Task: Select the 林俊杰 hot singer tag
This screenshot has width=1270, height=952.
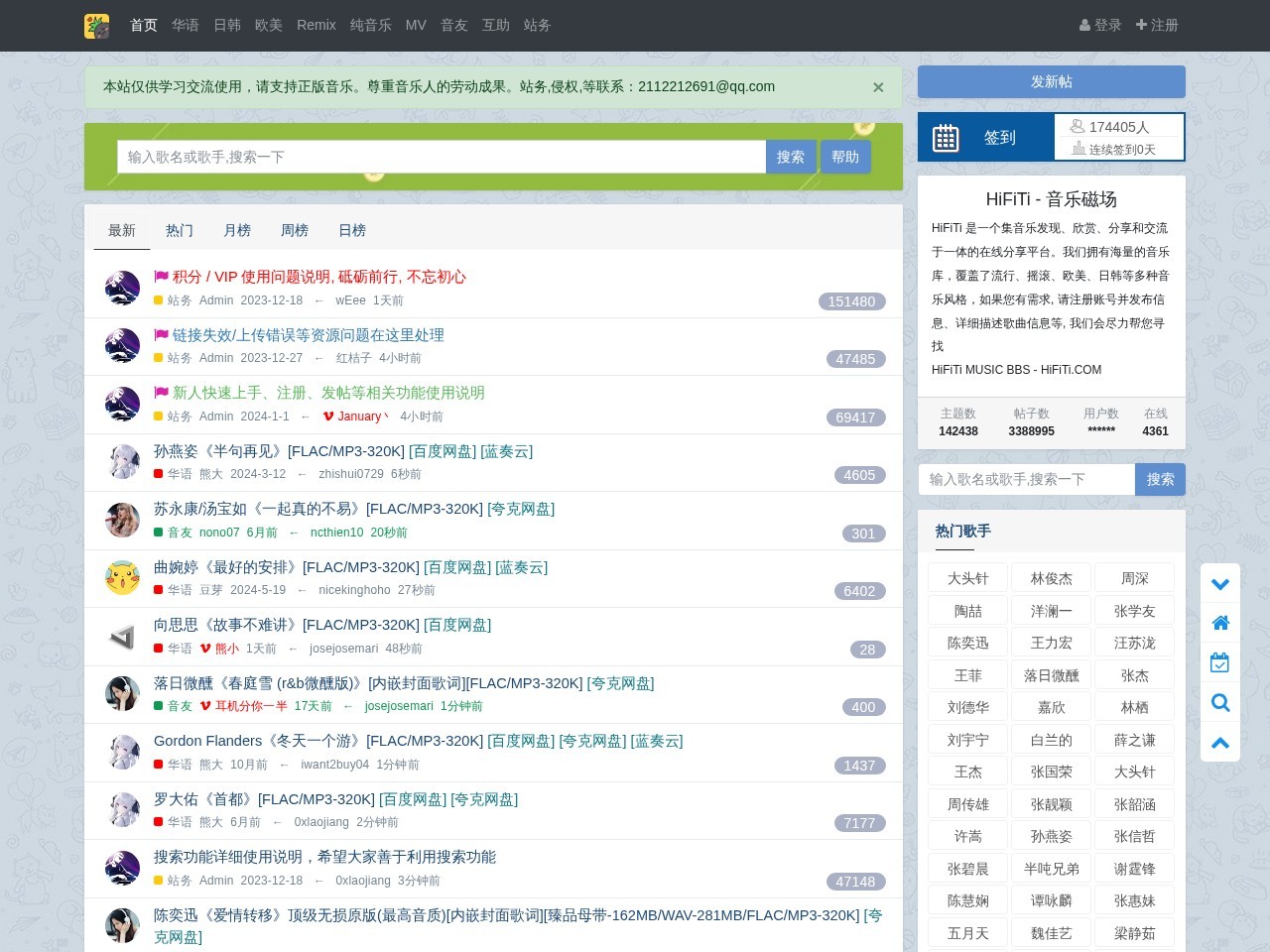Action: tap(1052, 578)
